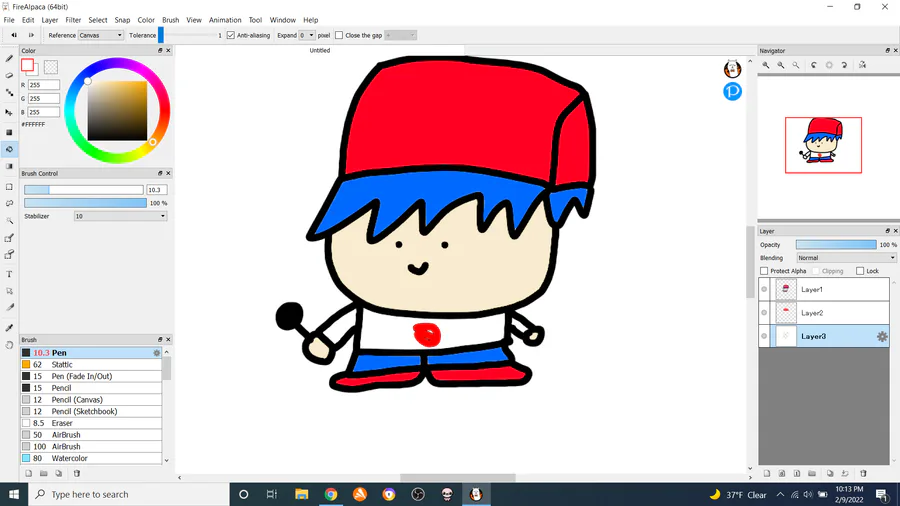Click Rotate Left icon in Navigator
This screenshot has width=900, height=506.
pyautogui.click(x=814, y=65)
